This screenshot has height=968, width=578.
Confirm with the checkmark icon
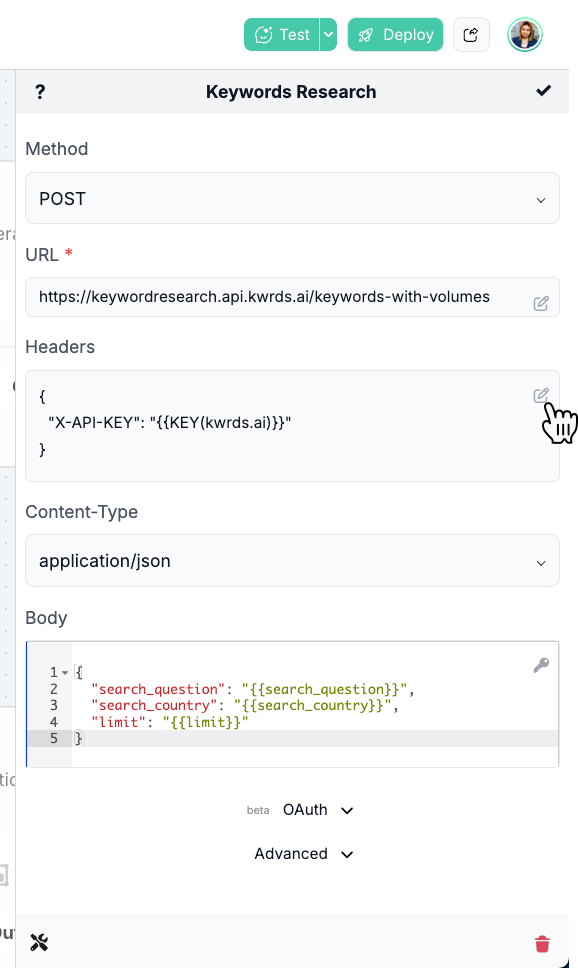pos(543,91)
